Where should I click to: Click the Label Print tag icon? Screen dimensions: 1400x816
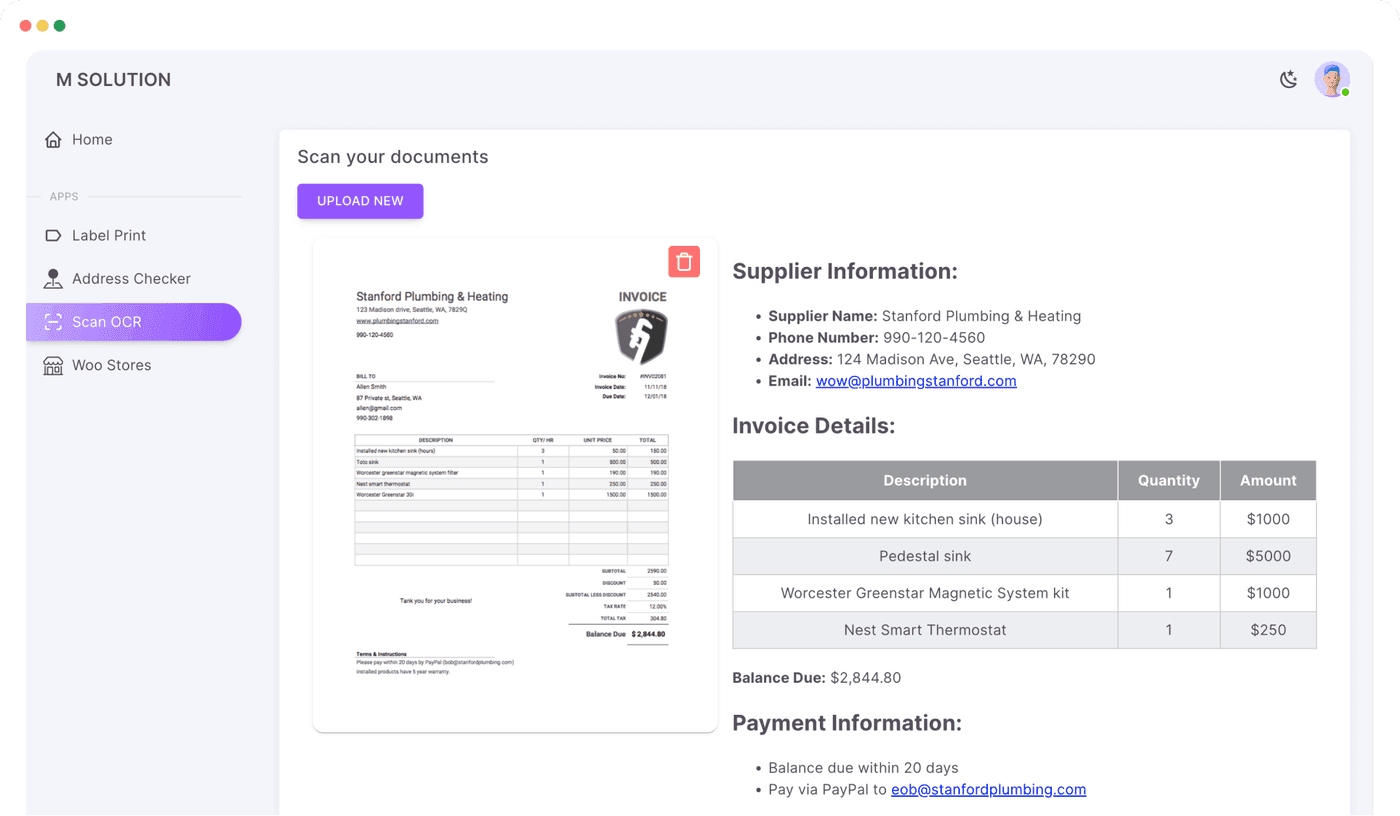pos(53,236)
